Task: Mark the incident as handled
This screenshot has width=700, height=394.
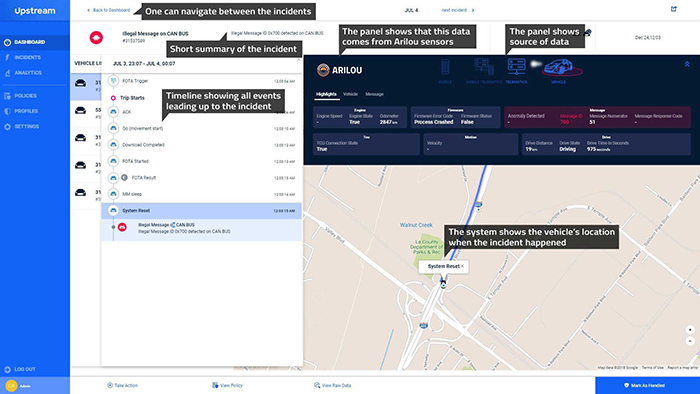Action: (x=647, y=386)
